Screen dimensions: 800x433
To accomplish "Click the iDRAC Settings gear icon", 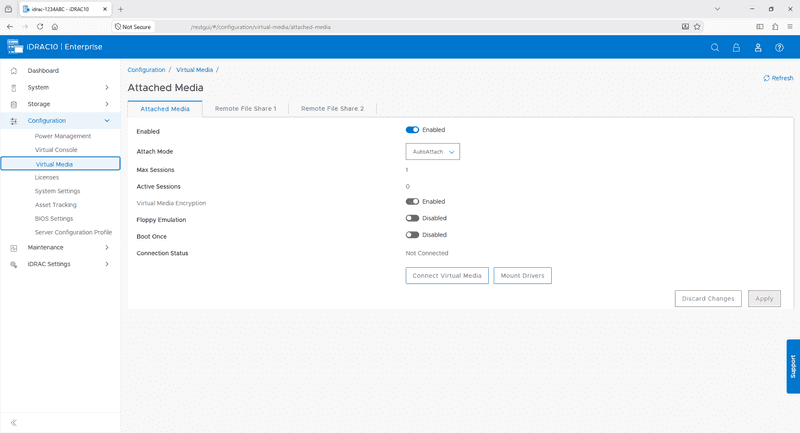I will (x=14, y=264).
